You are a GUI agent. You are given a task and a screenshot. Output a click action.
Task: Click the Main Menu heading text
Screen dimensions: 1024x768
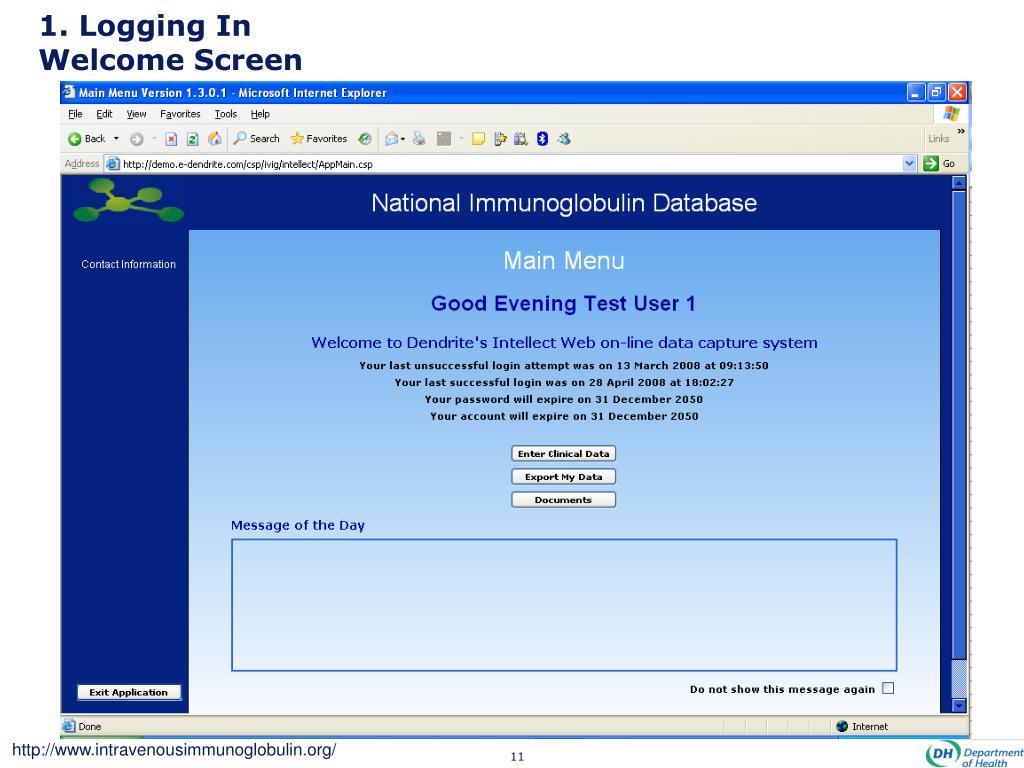564,261
